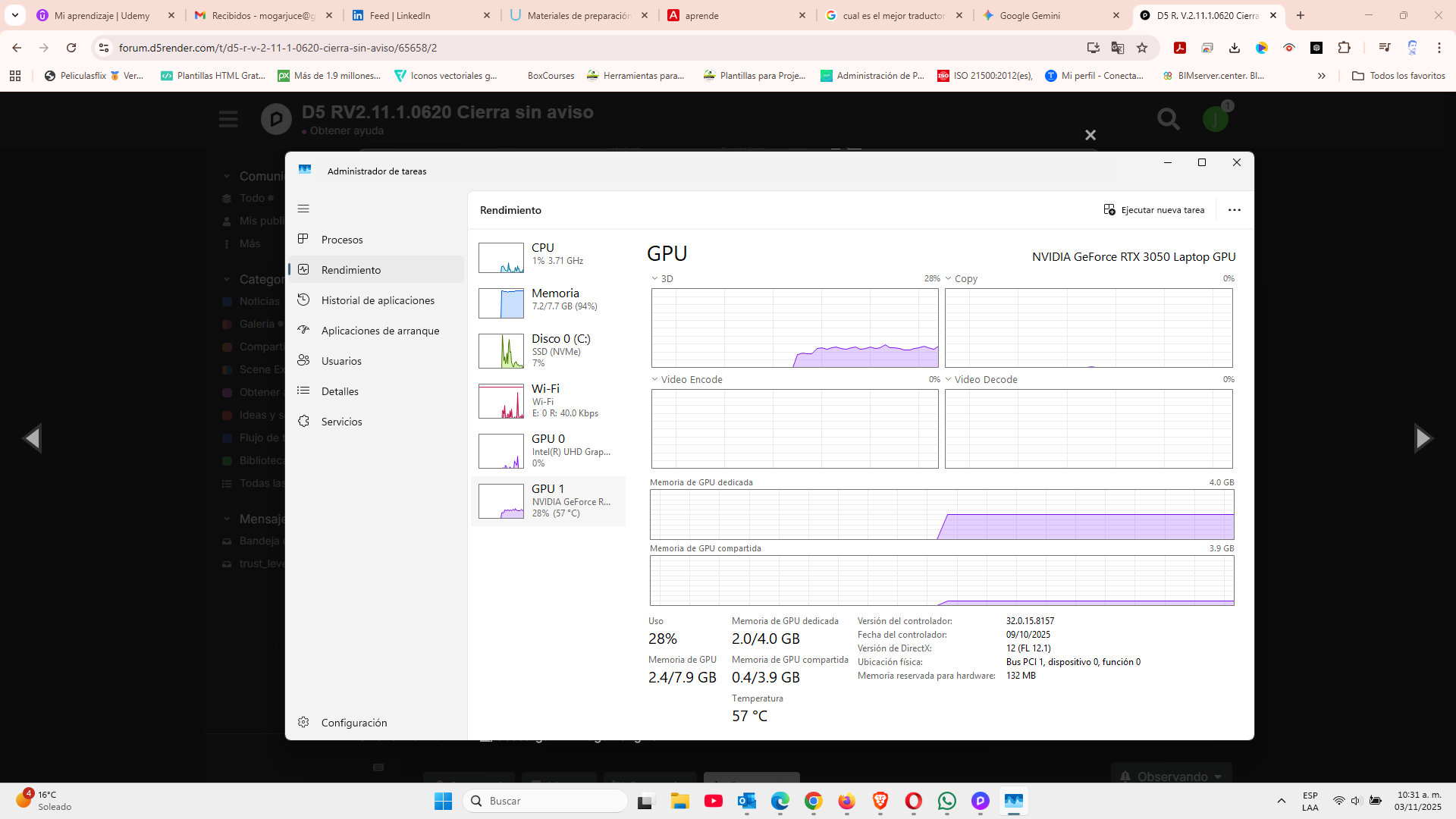The width and height of the screenshot is (1456, 819).
Task: Open the Servicios section
Action: tap(341, 422)
